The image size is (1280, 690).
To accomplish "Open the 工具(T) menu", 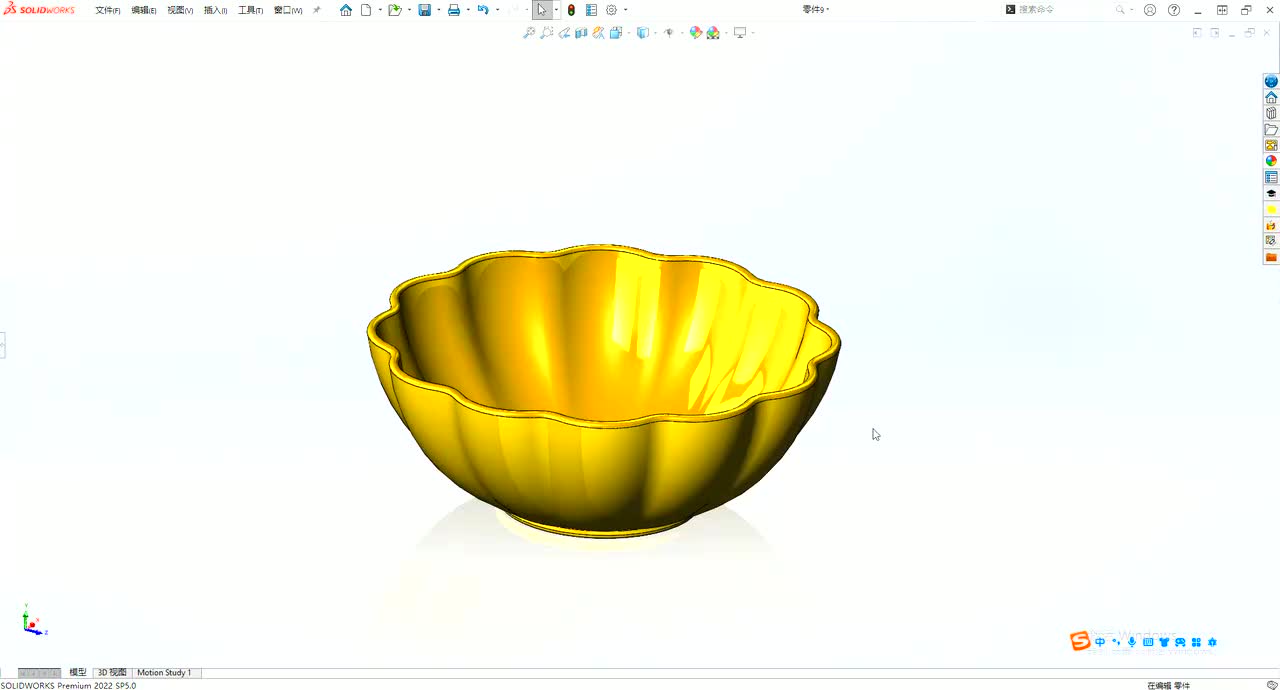I will [251, 10].
